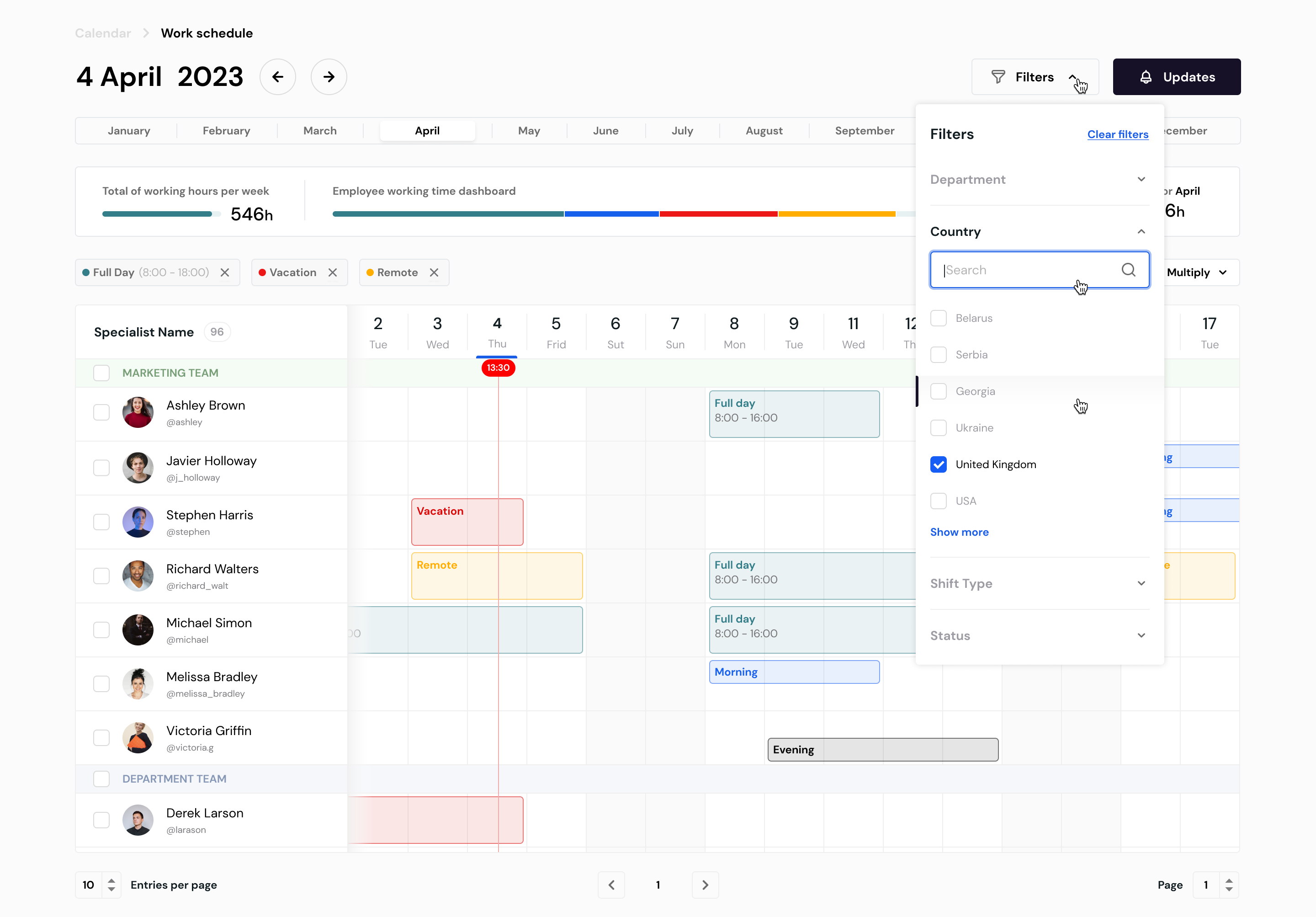Click the search magnifier icon in Country
The image size is (1316, 917).
tap(1128, 270)
